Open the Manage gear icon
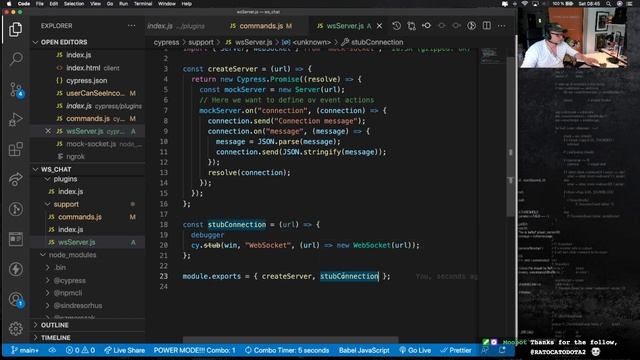This screenshot has height=360, width=640. point(16,329)
